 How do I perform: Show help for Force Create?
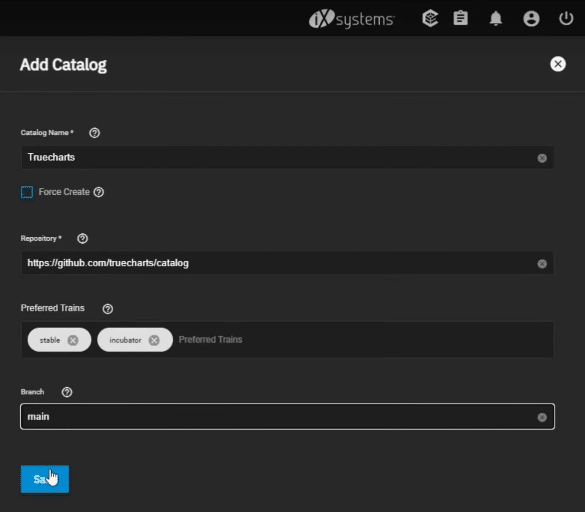(x=99, y=192)
